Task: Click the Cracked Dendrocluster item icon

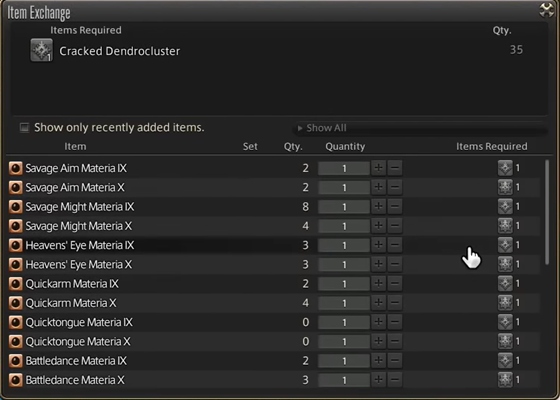Action: [41, 50]
